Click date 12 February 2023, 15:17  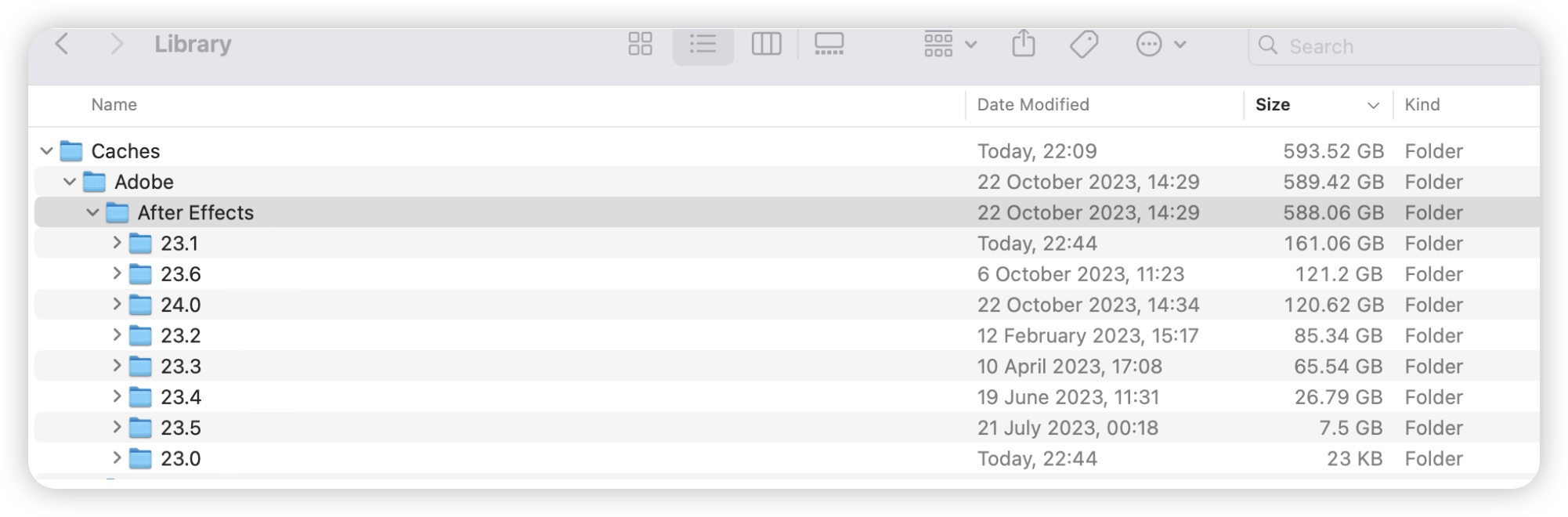[x=1088, y=335]
